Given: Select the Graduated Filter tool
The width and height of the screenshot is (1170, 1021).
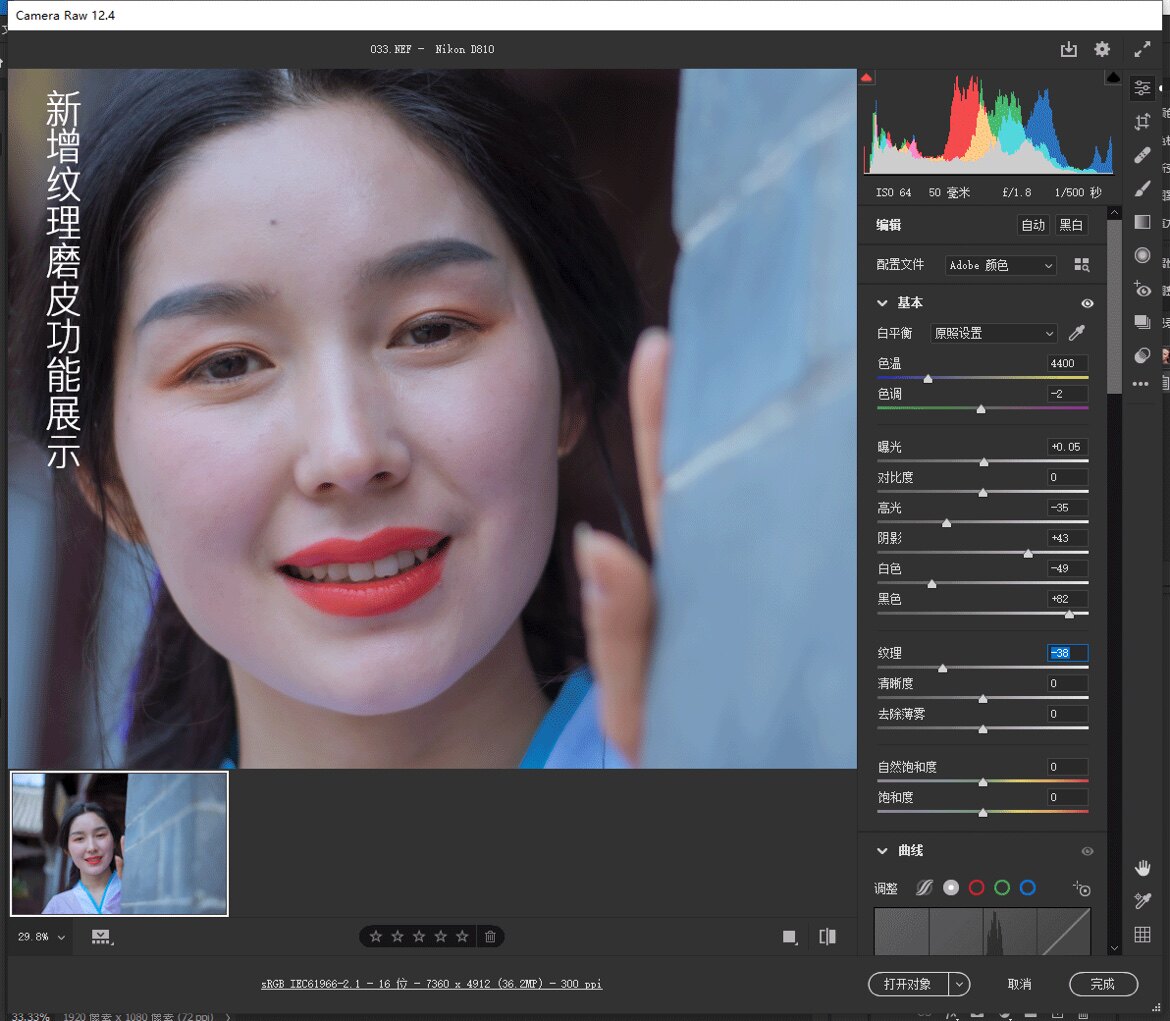Looking at the screenshot, I should pyautogui.click(x=1142, y=222).
